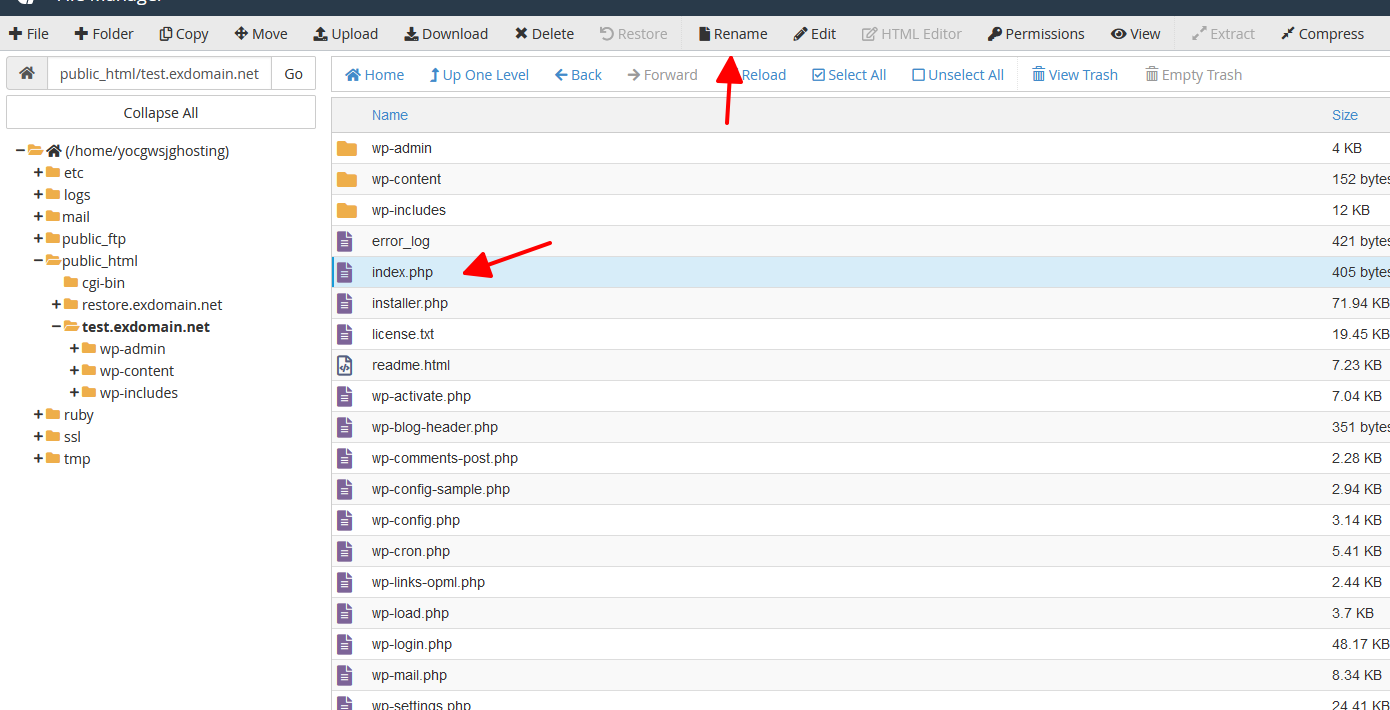Click Collapse All button

[161, 113]
